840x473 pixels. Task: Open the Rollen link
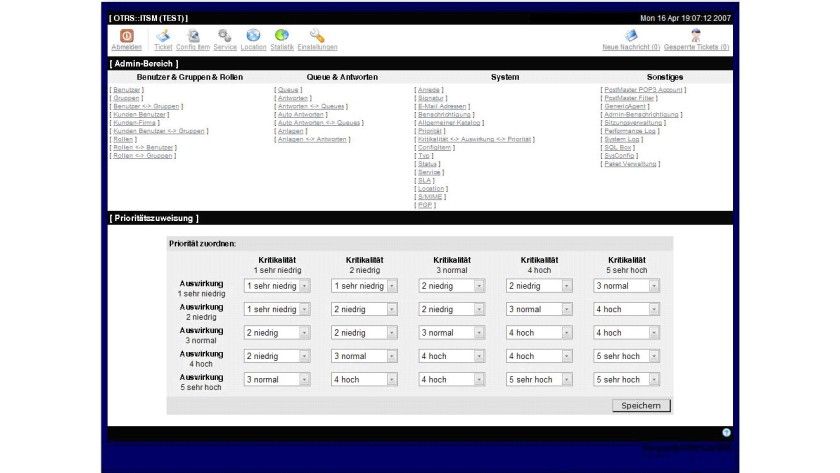123,139
